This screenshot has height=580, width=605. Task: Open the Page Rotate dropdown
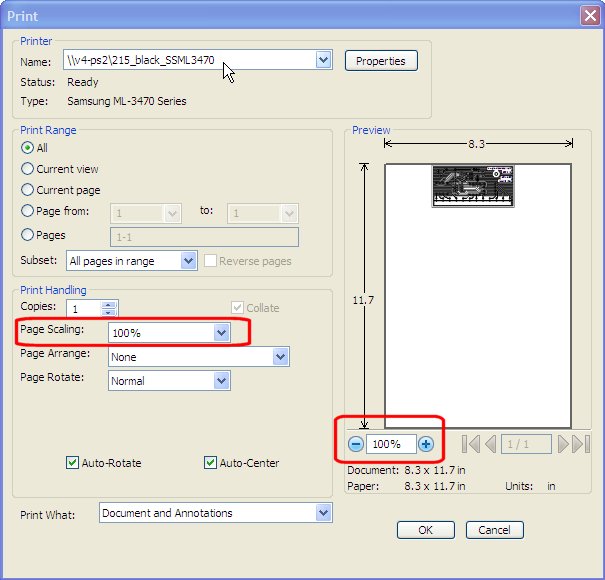click(x=221, y=381)
